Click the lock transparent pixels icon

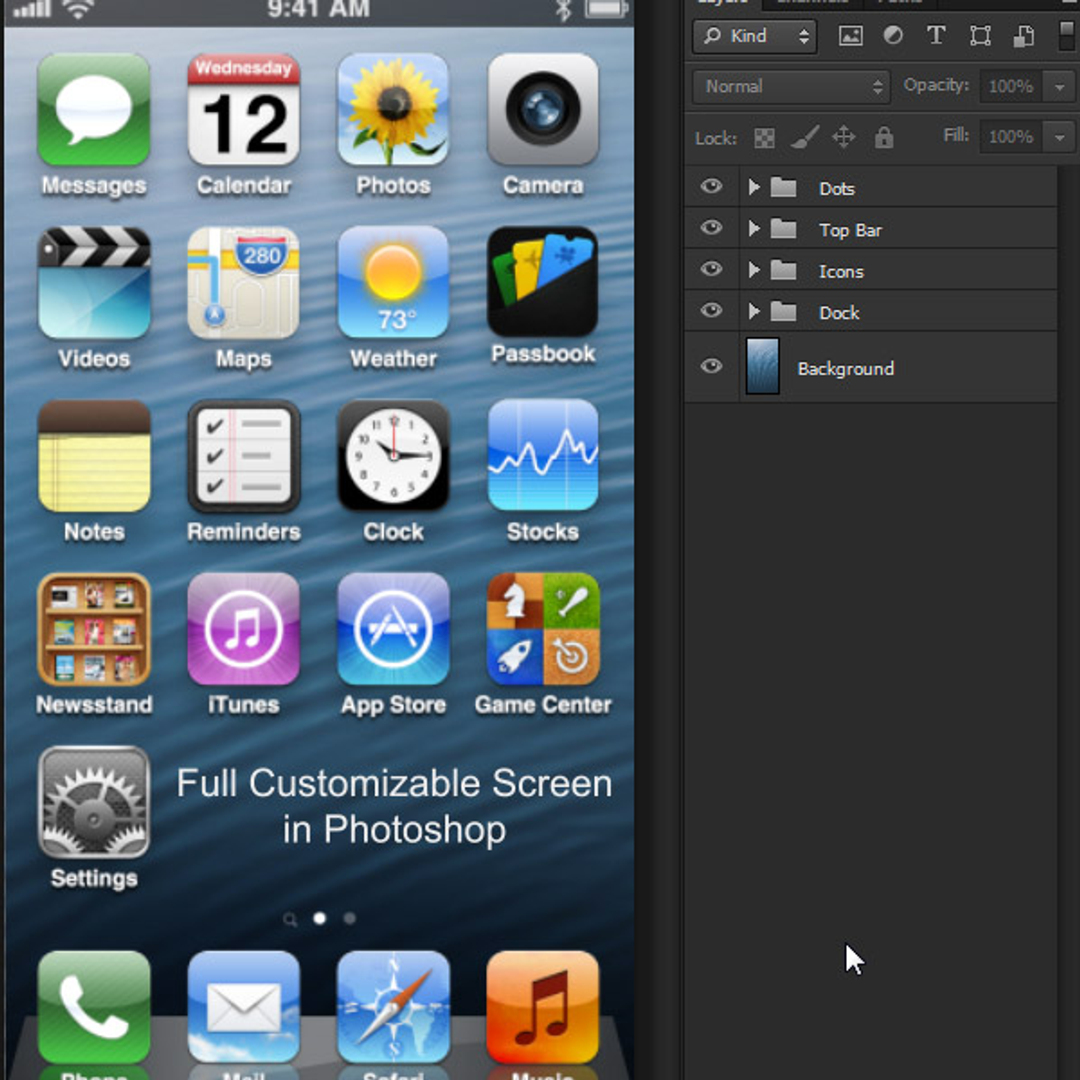[764, 138]
